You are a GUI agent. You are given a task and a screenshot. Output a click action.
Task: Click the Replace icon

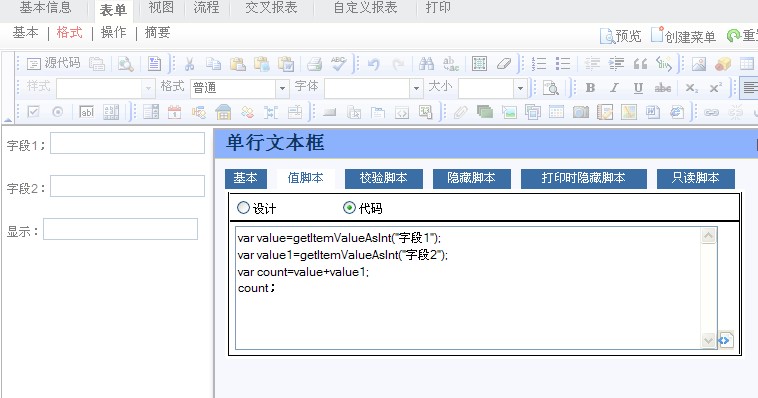[451, 64]
